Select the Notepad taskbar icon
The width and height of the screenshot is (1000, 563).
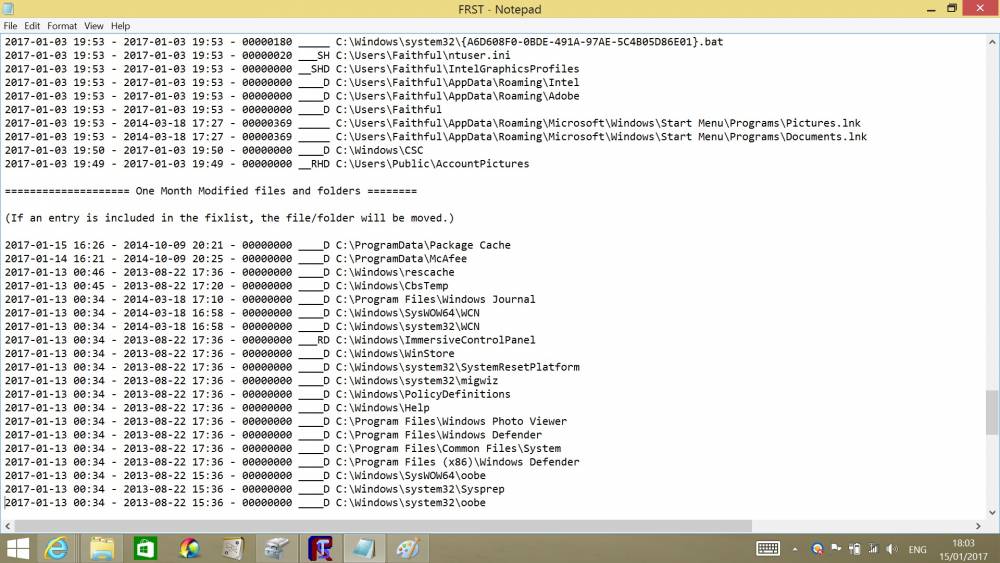(x=364, y=548)
